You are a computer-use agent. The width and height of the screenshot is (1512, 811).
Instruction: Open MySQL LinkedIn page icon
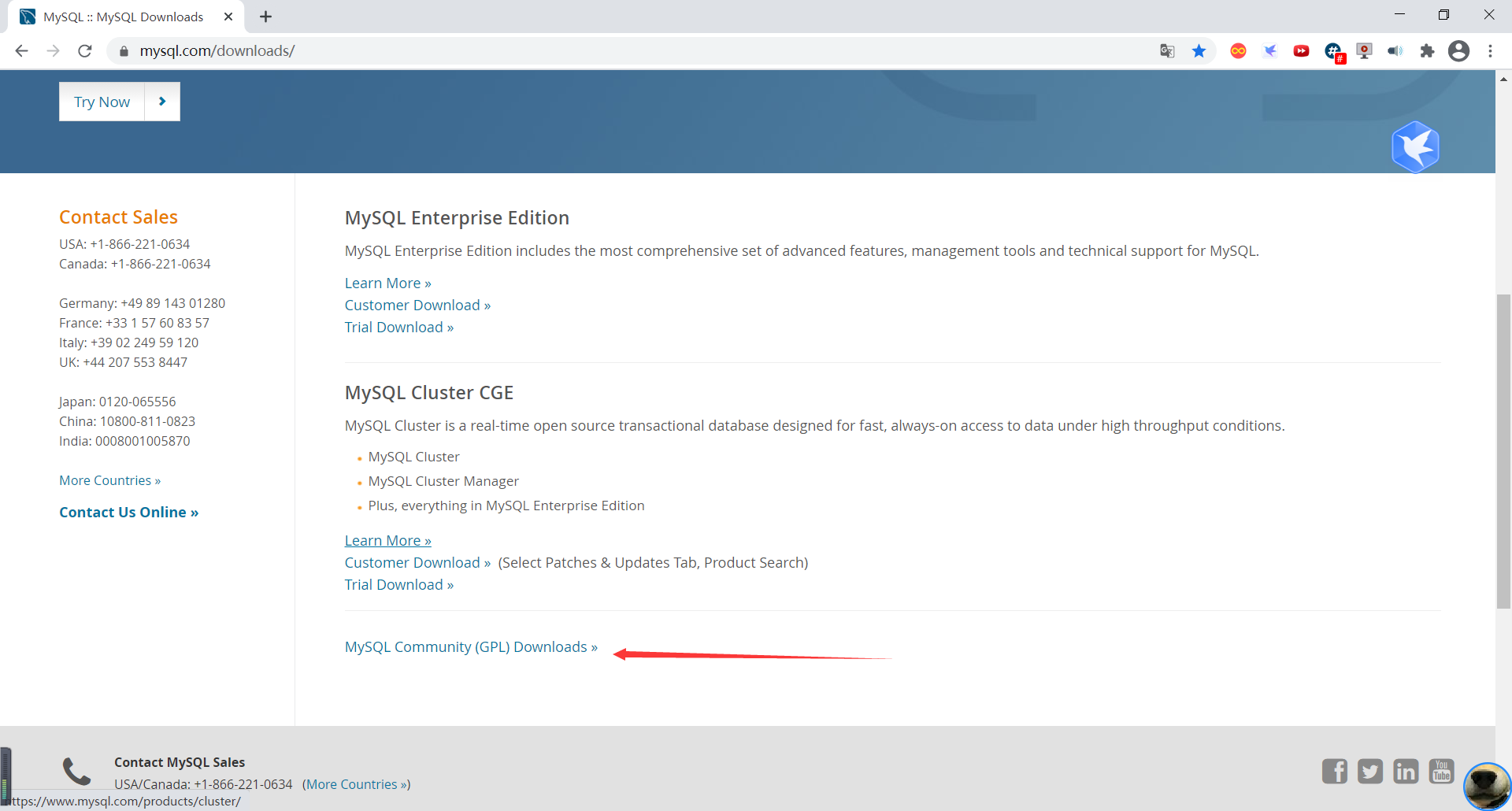(x=1406, y=772)
